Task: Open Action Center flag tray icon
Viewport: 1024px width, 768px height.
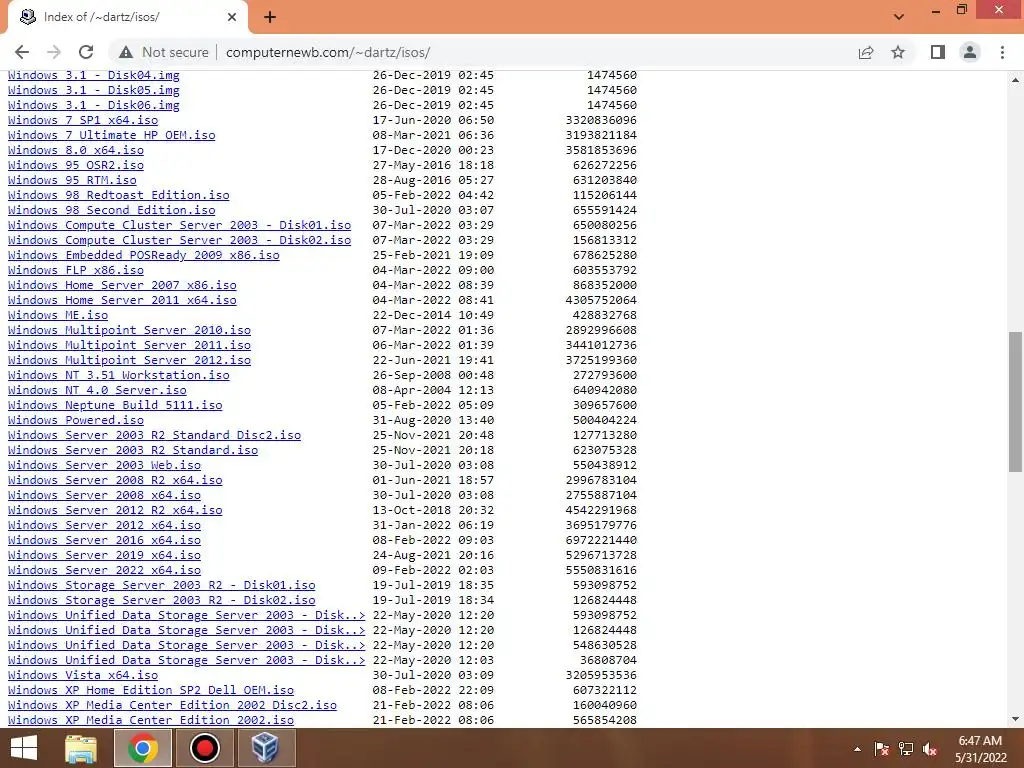Action: 882,749
